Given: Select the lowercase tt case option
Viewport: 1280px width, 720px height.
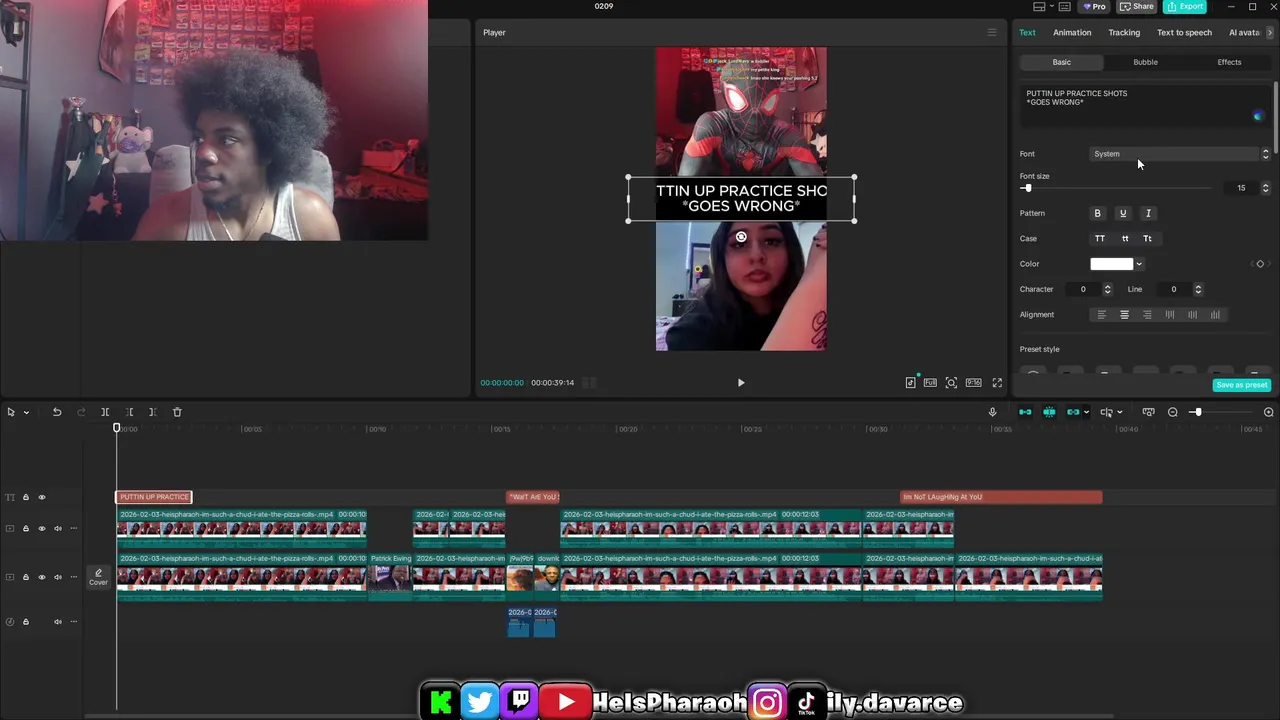Looking at the screenshot, I should click(x=1125, y=238).
